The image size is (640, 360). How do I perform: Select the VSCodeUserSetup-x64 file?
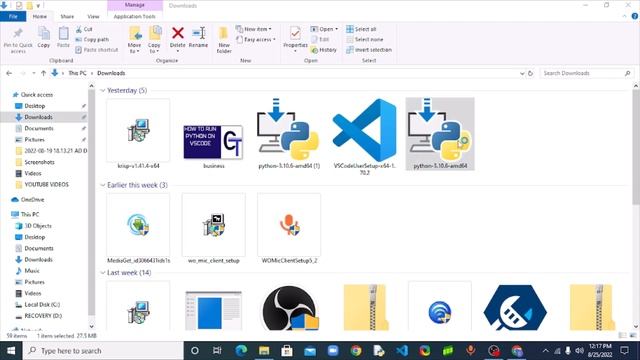[364, 137]
